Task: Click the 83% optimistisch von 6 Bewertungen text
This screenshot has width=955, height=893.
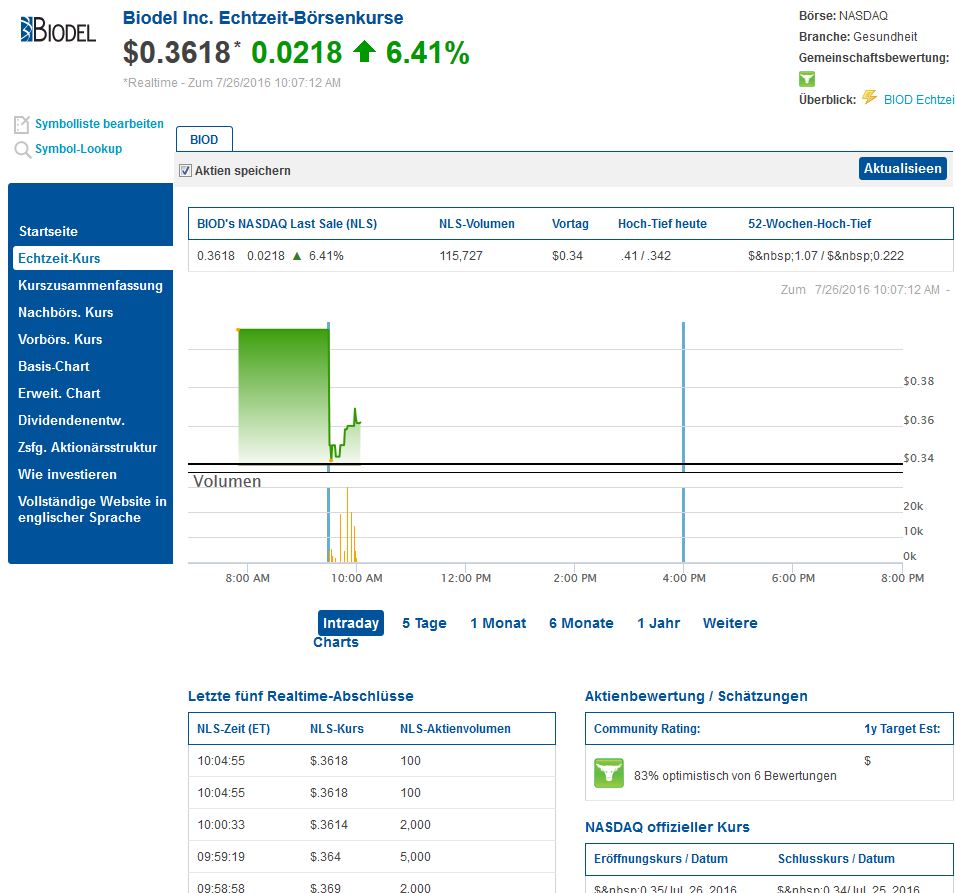Action: click(x=735, y=775)
